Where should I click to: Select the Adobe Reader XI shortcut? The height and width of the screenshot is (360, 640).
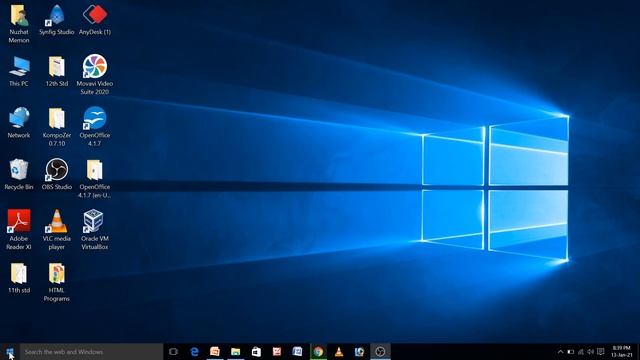coord(19,230)
